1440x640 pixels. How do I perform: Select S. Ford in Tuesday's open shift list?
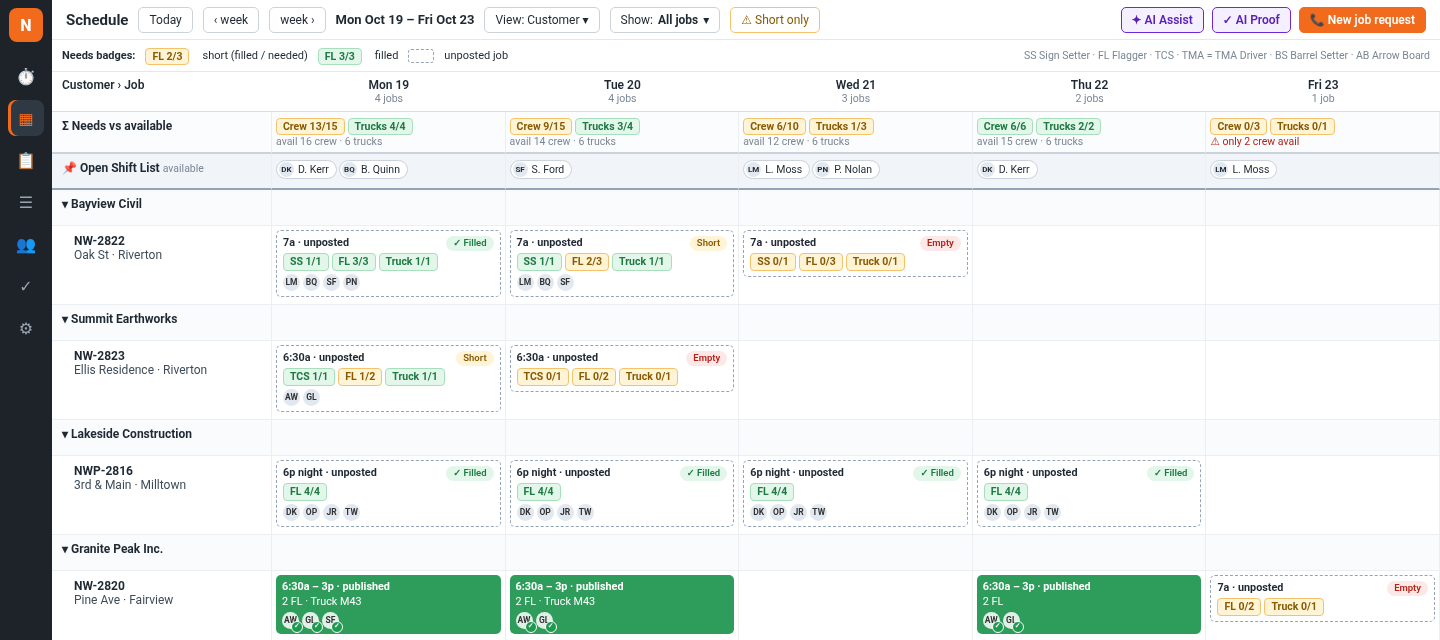click(x=541, y=169)
